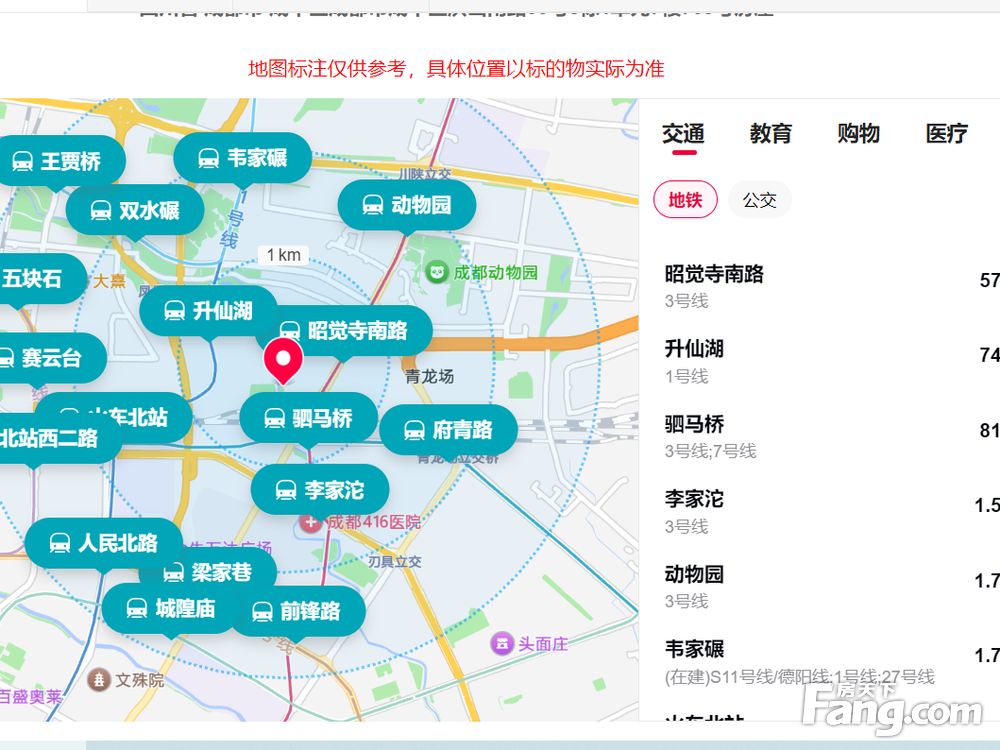Click the 前锋路 station marker

click(x=297, y=612)
